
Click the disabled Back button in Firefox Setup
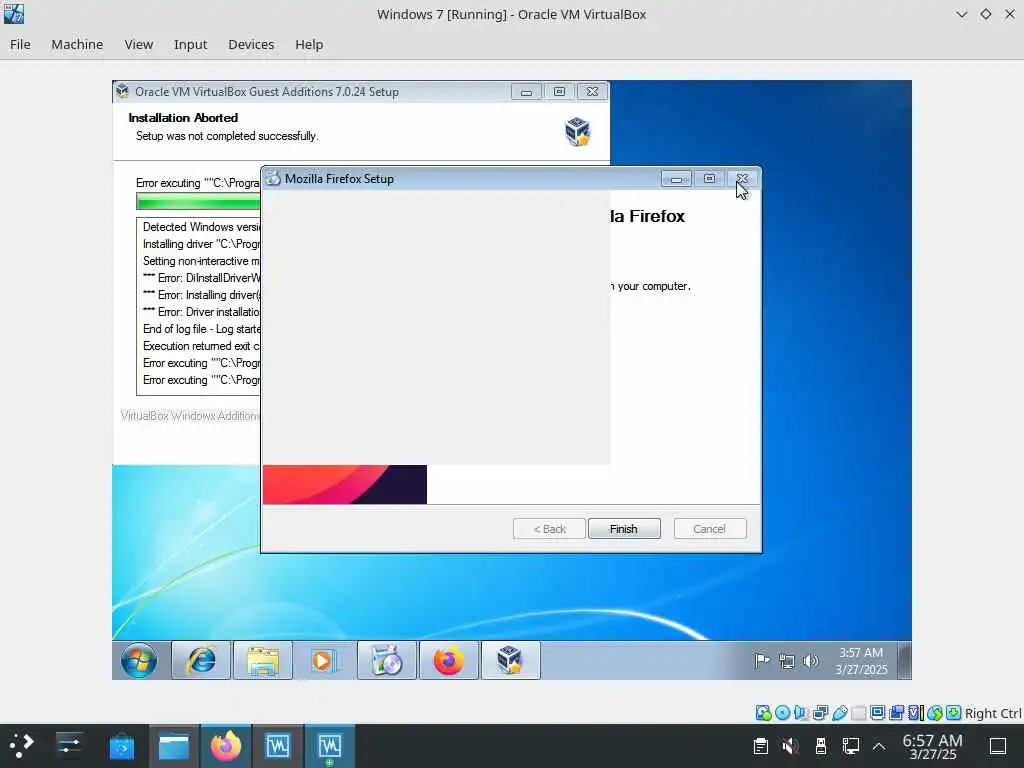pyautogui.click(x=549, y=529)
